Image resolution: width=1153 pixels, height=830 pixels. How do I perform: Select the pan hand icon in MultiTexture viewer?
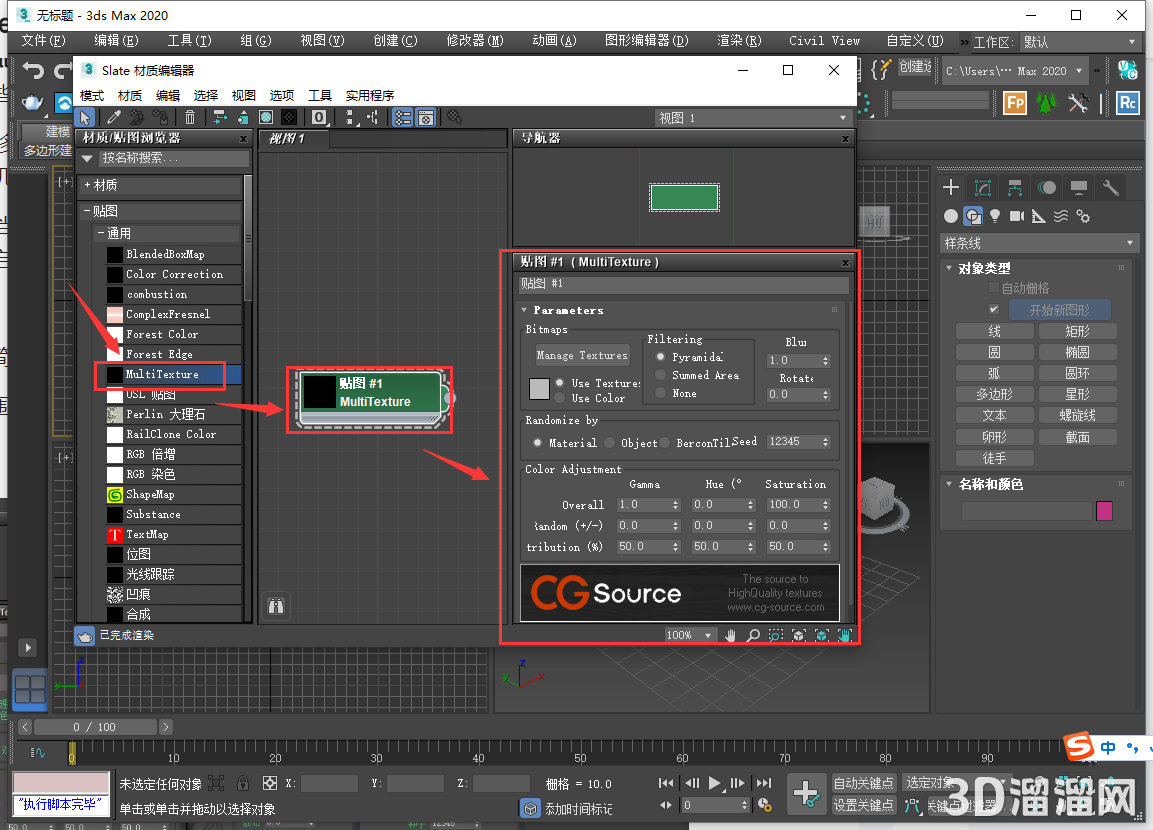coord(730,635)
